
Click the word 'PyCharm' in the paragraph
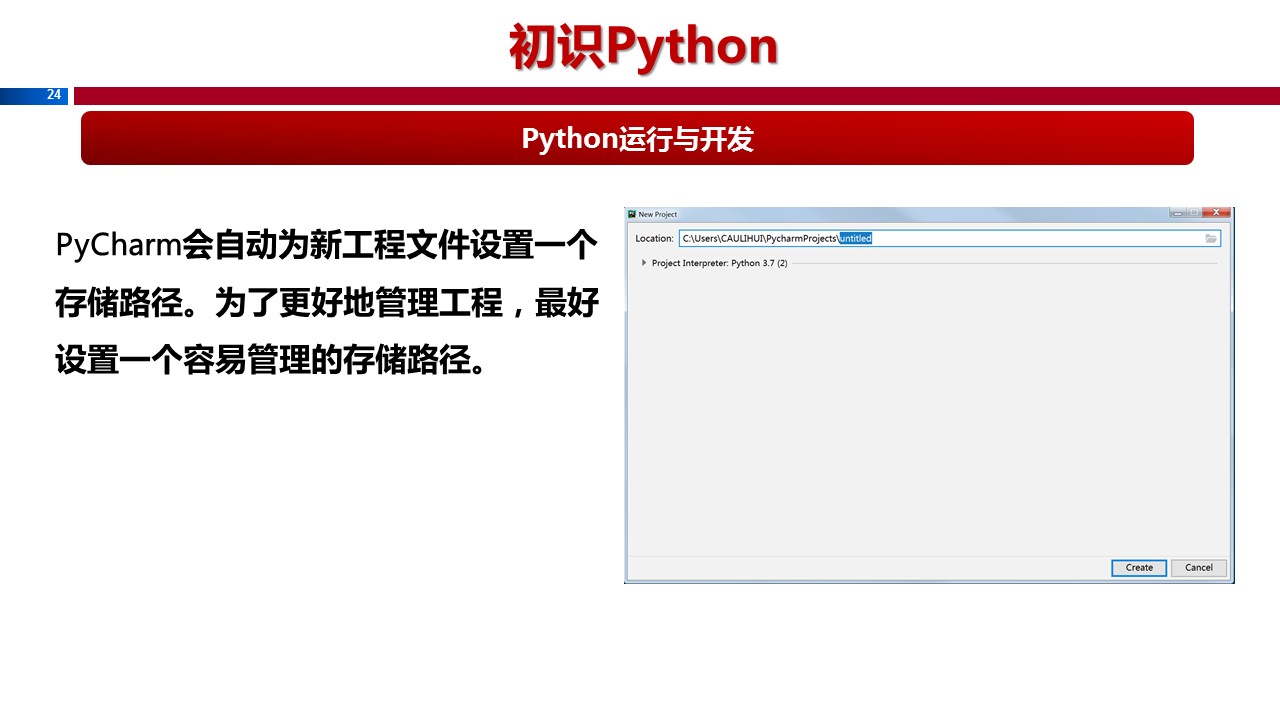click(118, 245)
